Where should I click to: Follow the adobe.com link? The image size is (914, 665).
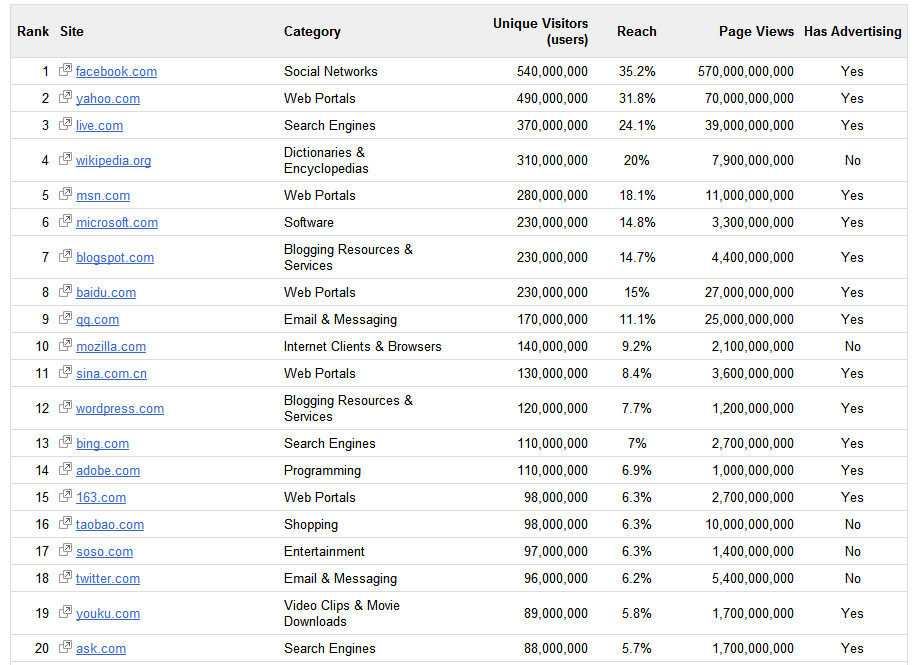tap(108, 470)
